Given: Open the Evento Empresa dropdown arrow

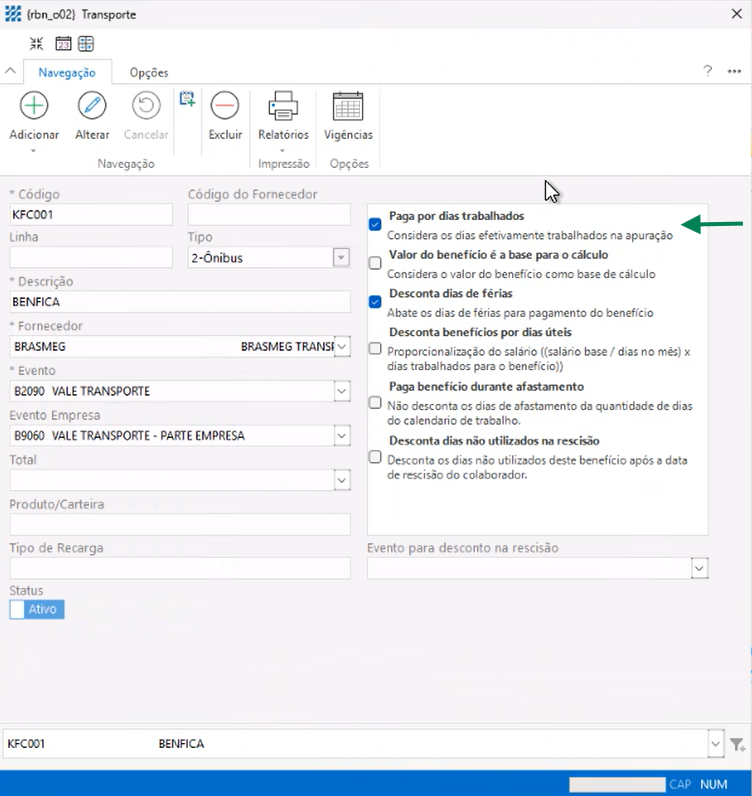Looking at the screenshot, I should 342,436.
